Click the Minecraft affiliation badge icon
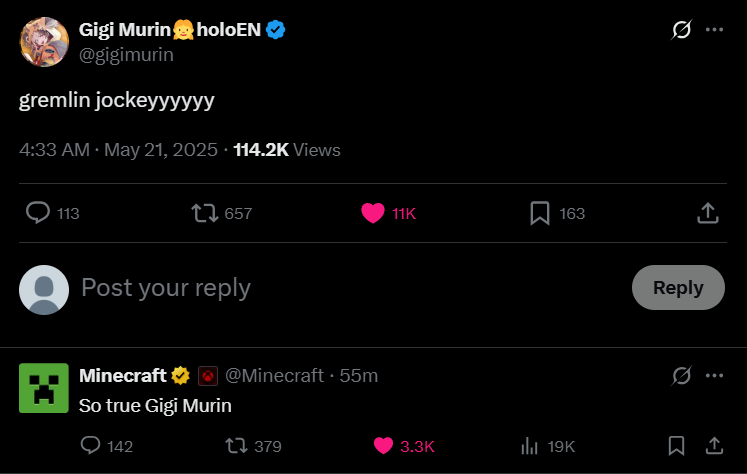This screenshot has height=474, width=747. 207,376
